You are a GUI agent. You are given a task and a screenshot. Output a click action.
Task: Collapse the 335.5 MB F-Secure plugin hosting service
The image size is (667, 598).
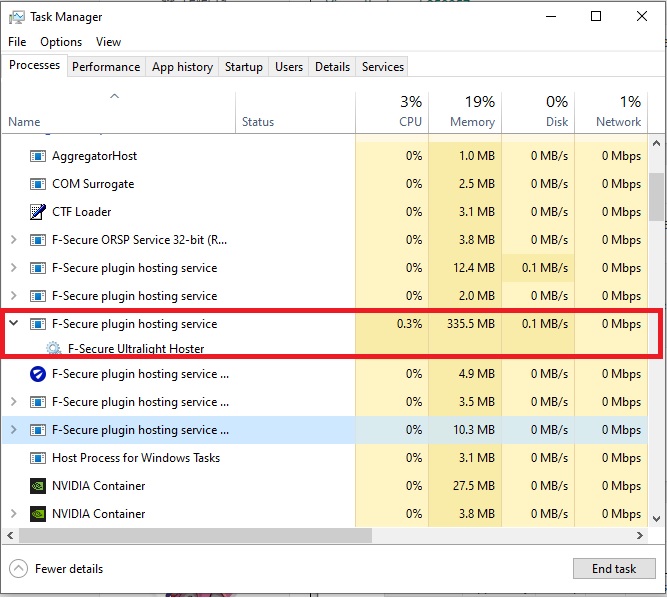(14, 323)
